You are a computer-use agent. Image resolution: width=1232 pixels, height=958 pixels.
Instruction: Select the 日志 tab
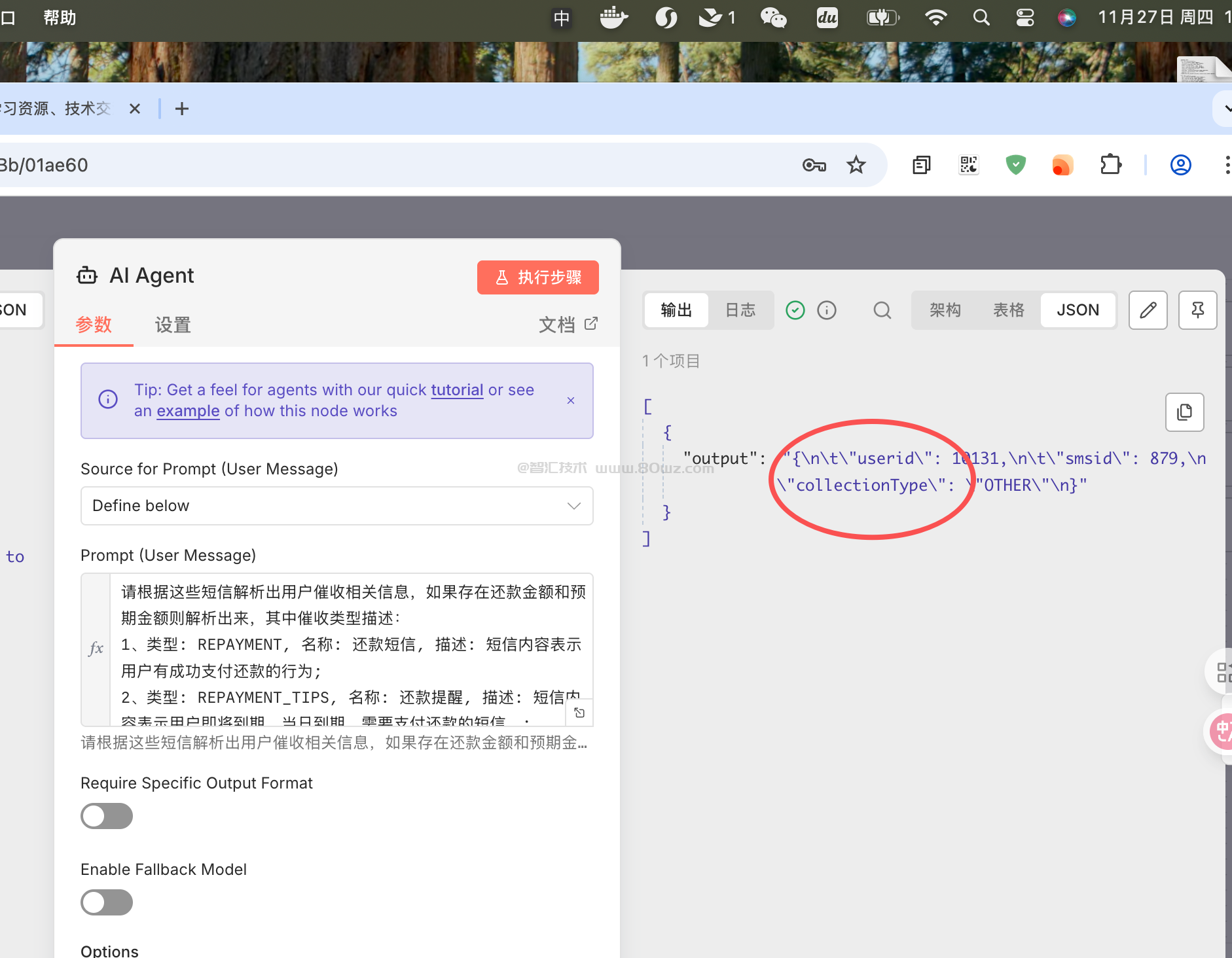point(740,310)
